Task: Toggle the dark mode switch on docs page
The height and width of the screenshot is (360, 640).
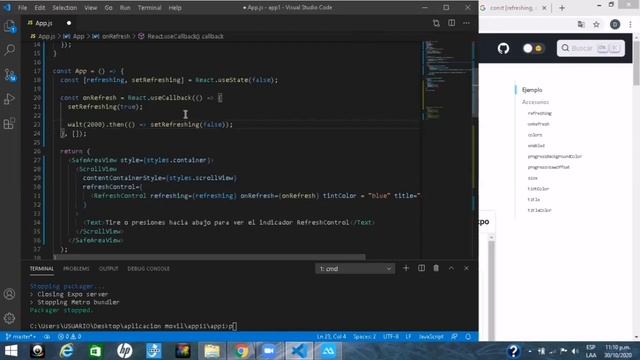Action: (533, 48)
